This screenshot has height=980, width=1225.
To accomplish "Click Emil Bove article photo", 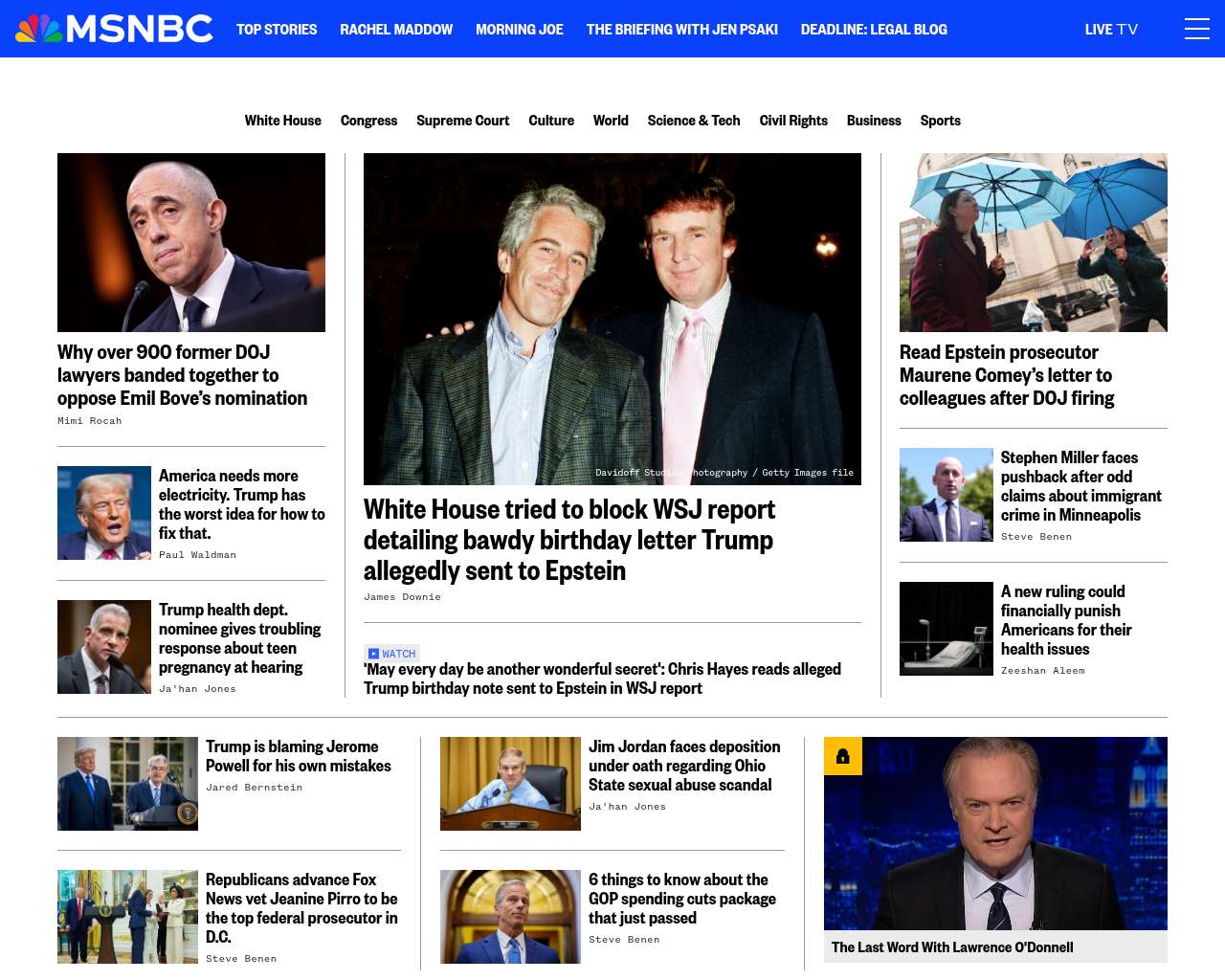I will tap(191, 242).
